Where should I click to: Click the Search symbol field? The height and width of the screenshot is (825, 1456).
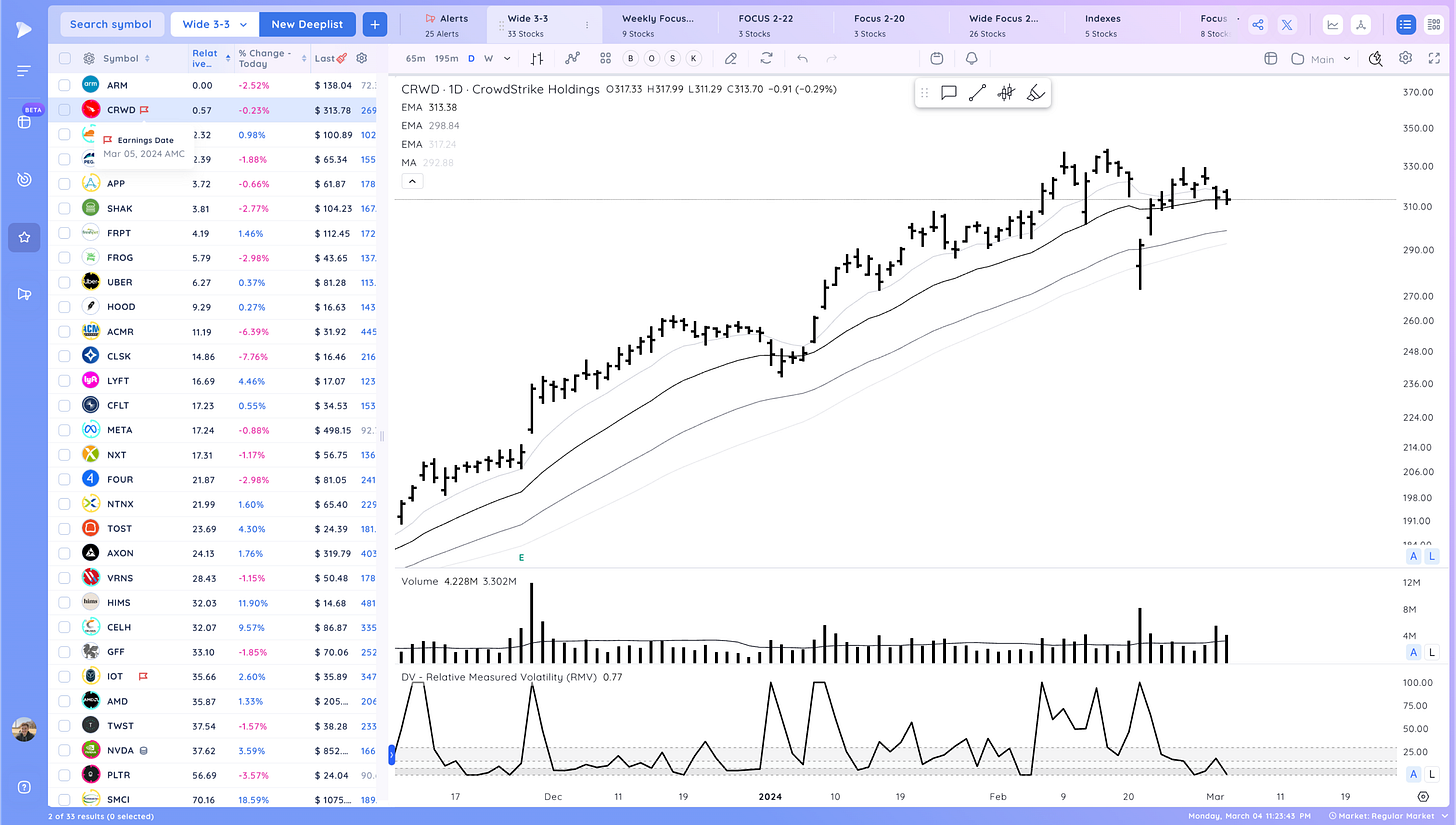(x=111, y=24)
